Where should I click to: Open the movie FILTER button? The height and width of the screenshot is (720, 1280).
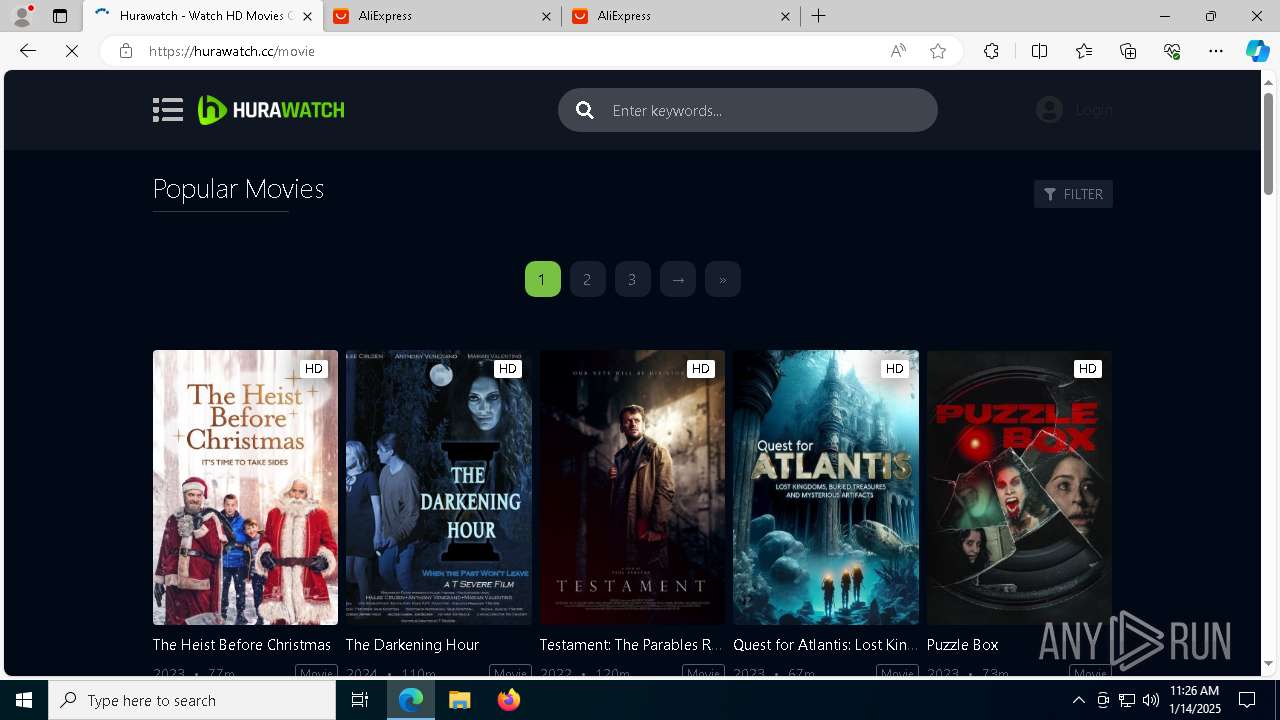pyautogui.click(x=1073, y=194)
